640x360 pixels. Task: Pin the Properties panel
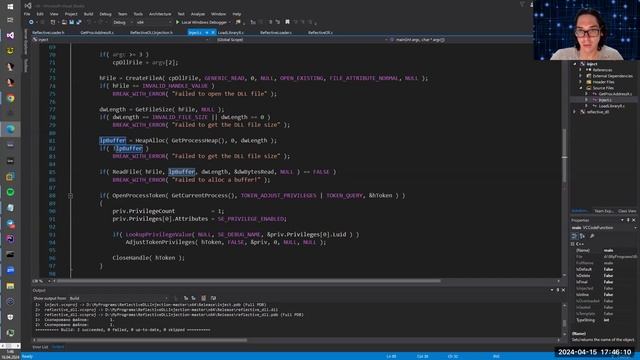[628, 220]
